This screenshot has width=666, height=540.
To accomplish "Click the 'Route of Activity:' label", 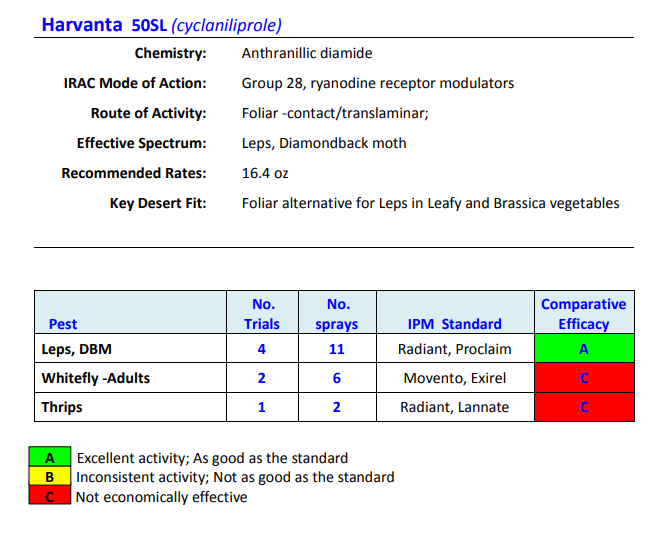I will [x=149, y=113].
